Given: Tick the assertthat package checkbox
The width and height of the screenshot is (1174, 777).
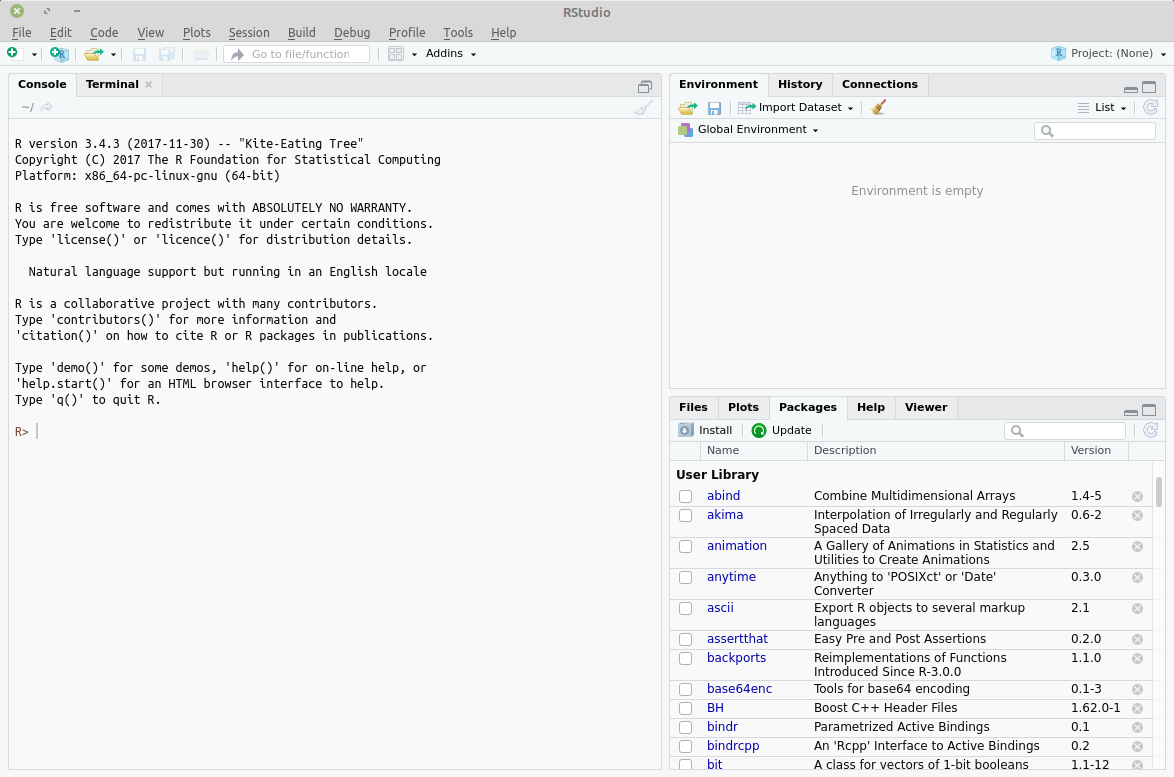Looking at the screenshot, I should click(685, 640).
